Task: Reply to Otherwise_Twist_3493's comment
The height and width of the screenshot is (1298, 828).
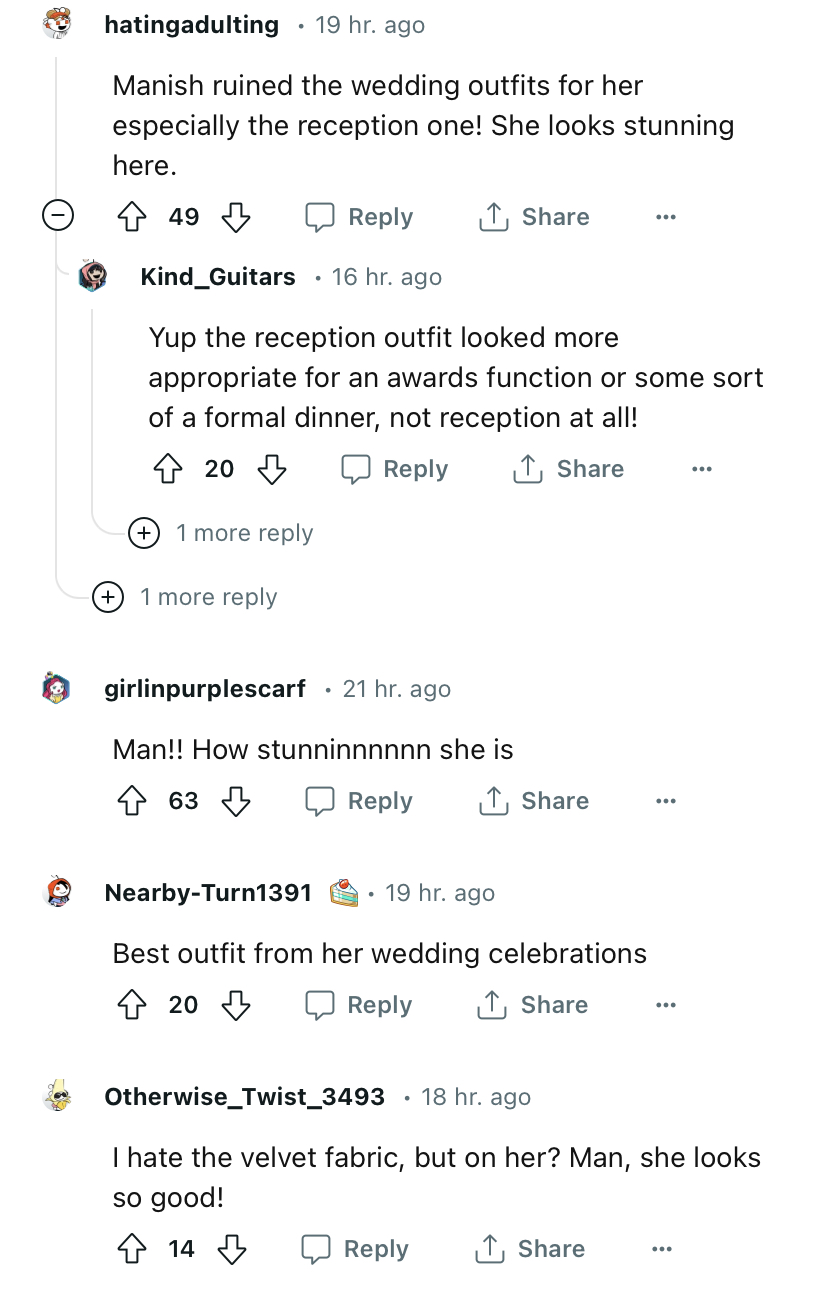Action: [x=356, y=1249]
